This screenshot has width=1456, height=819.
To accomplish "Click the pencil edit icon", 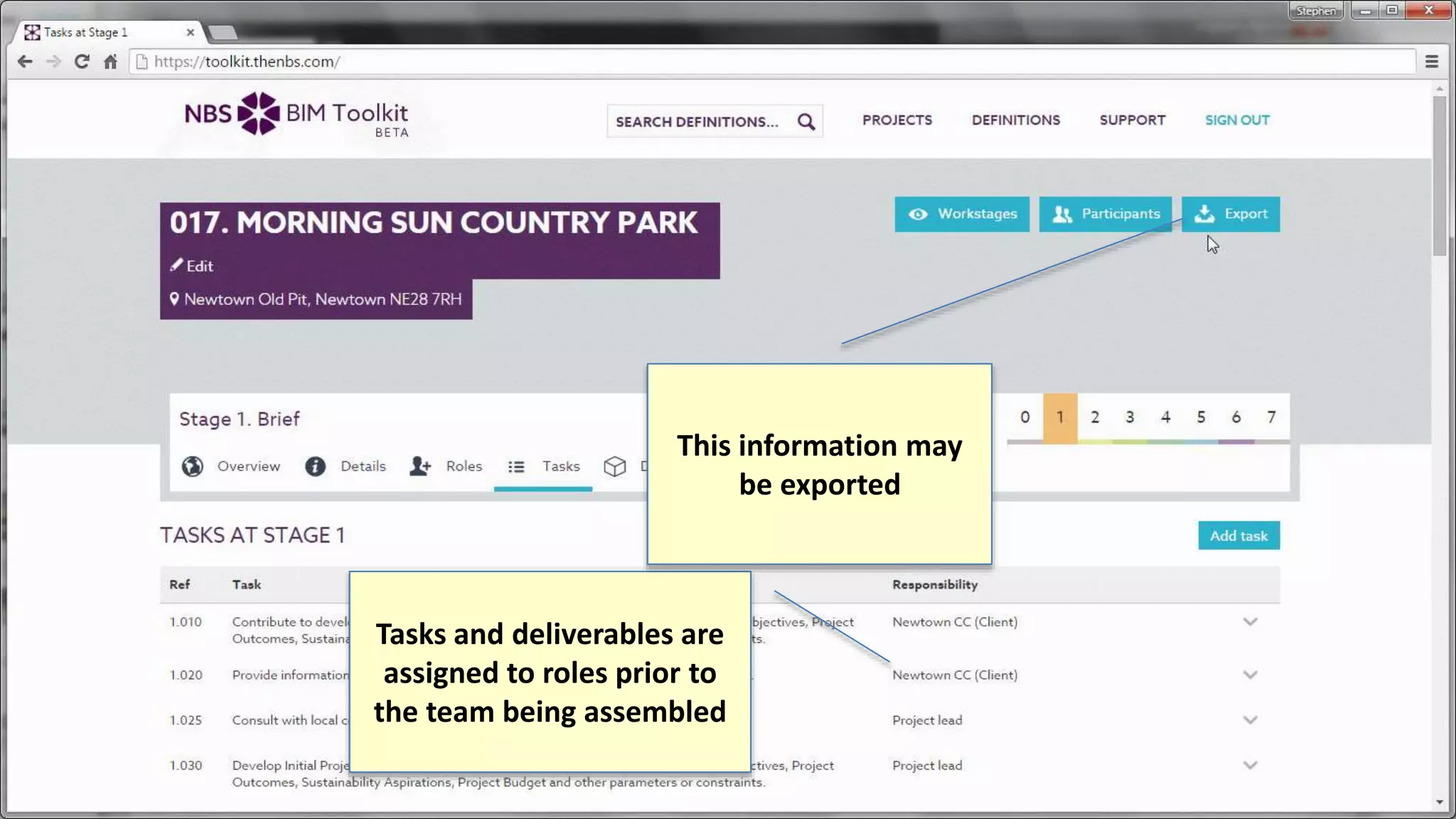I will (x=176, y=265).
